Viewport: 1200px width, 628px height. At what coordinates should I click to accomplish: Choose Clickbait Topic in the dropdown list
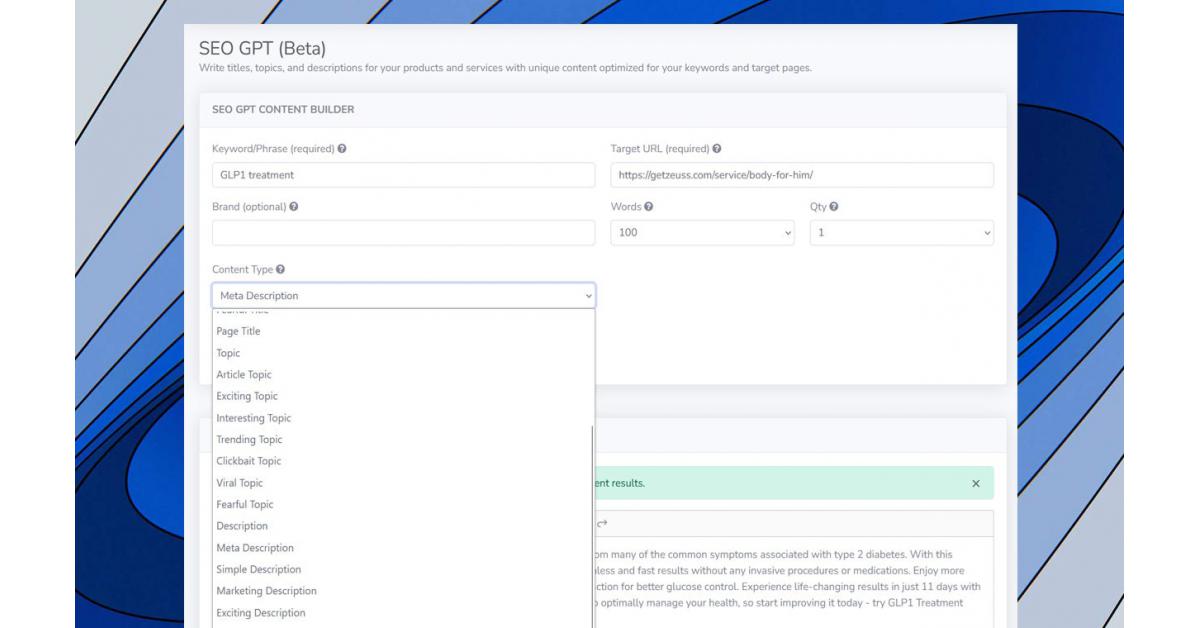249,462
